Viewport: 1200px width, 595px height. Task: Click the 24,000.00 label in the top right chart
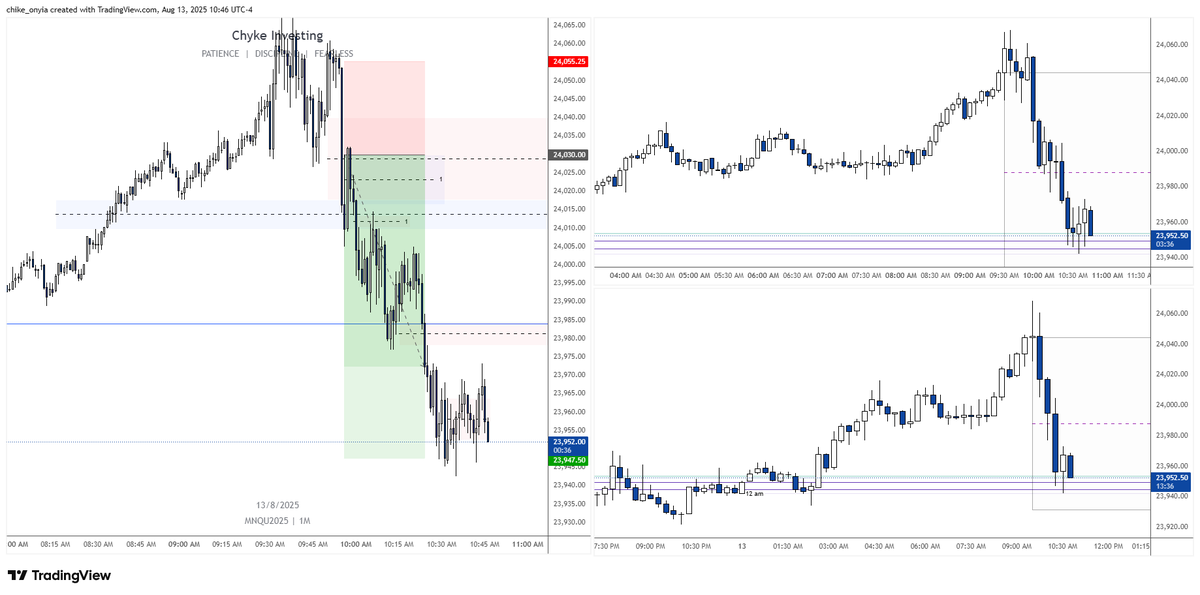click(x=1171, y=151)
